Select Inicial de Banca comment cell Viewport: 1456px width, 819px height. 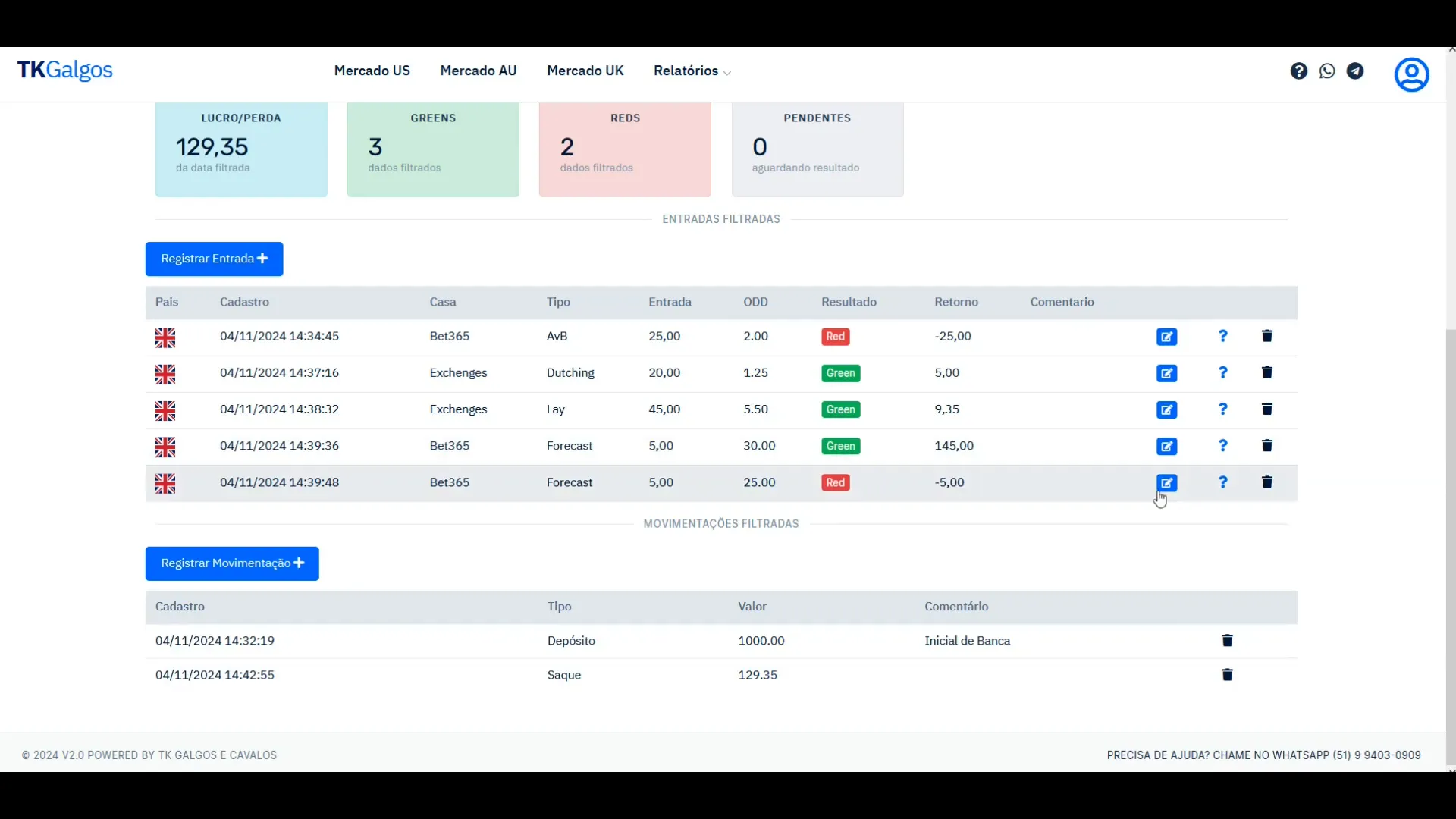point(967,641)
